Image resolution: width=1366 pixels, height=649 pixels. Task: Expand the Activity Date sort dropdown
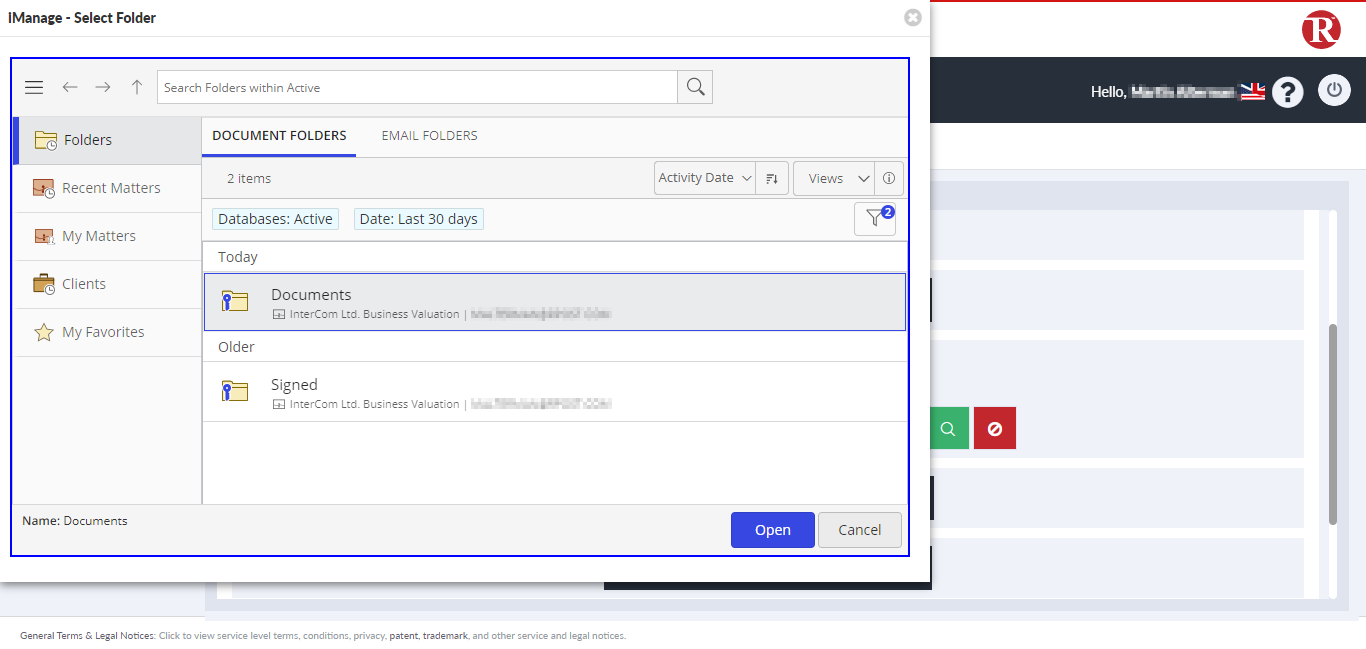pos(705,178)
